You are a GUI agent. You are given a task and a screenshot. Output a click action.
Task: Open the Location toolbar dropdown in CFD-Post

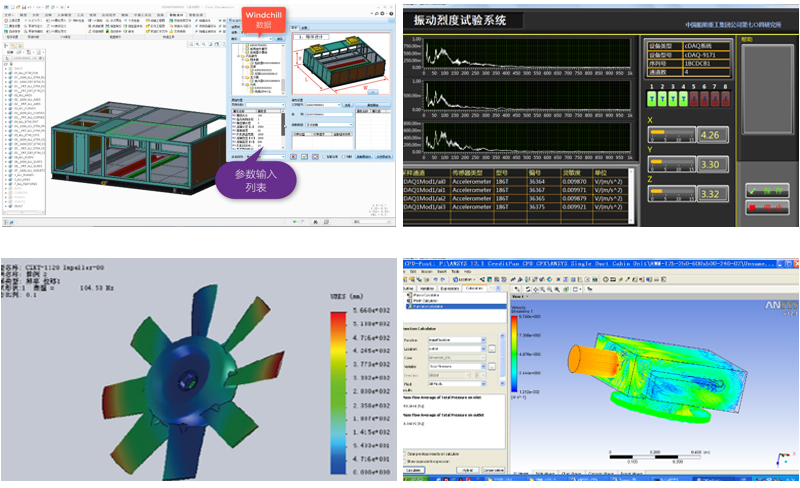pos(463,280)
